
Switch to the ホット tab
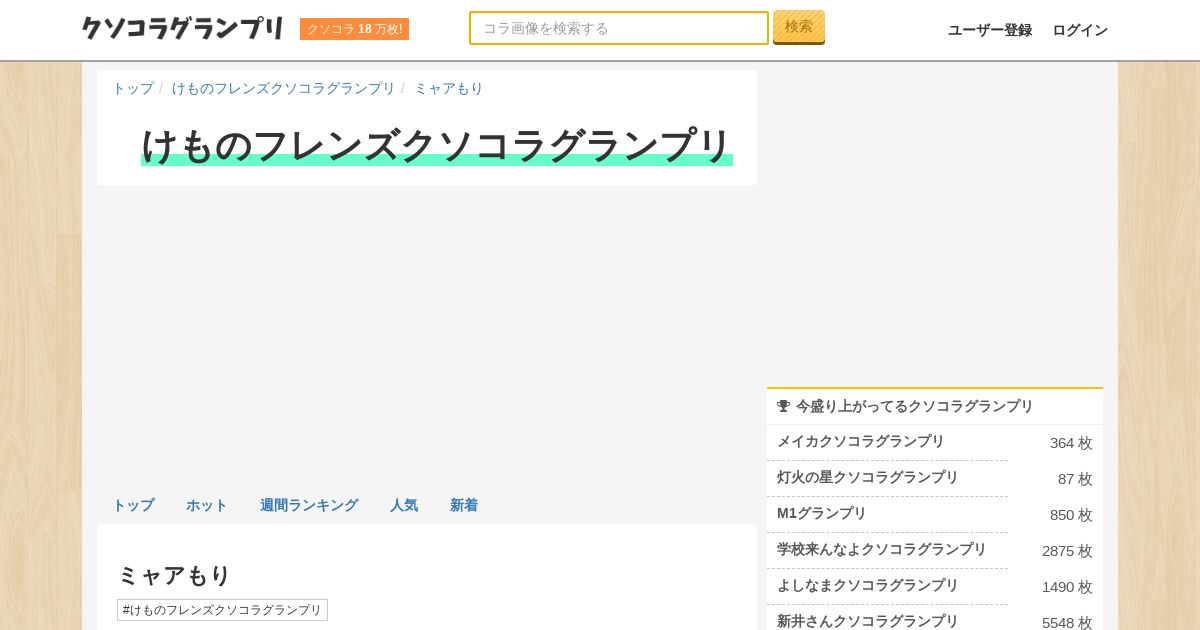coord(207,505)
